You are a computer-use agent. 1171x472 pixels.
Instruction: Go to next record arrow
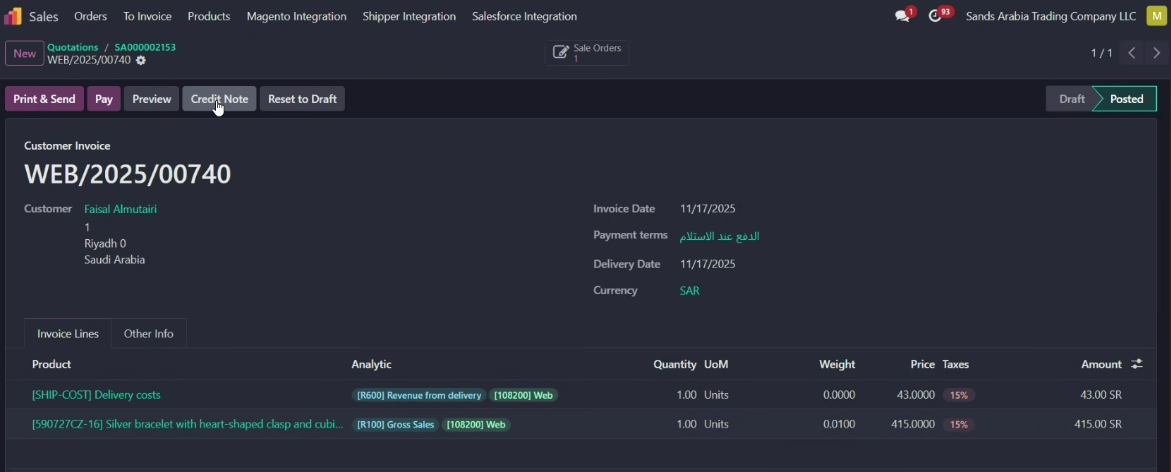pyautogui.click(x=1157, y=53)
